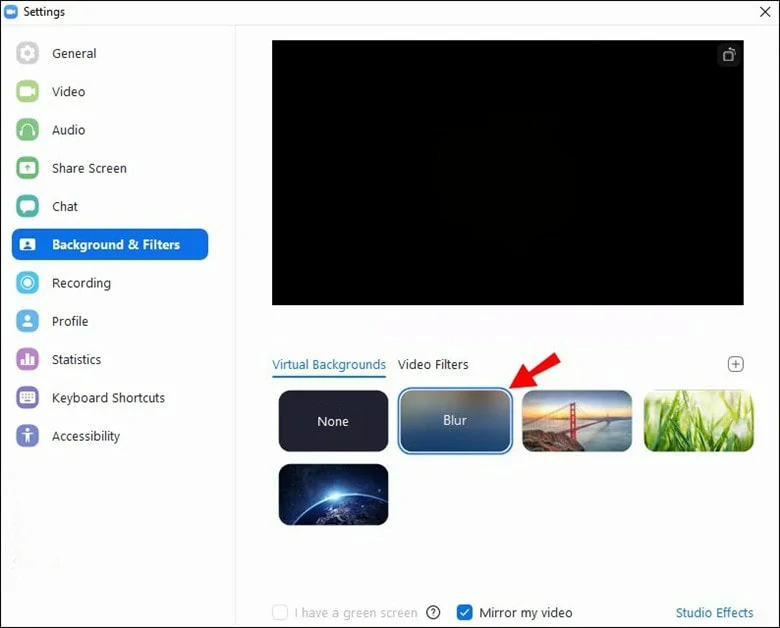Click the Chat bubble icon
Viewport: 780px width, 628px height.
(x=27, y=207)
